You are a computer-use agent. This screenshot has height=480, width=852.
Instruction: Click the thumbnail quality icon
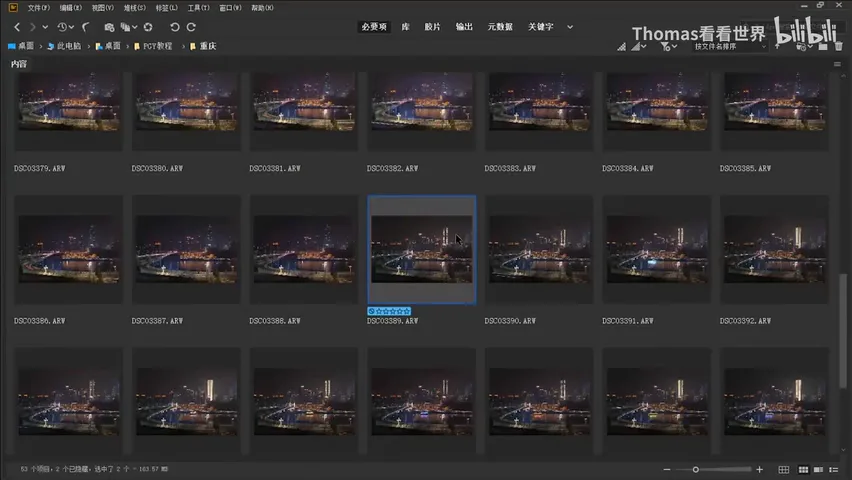[621, 47]
